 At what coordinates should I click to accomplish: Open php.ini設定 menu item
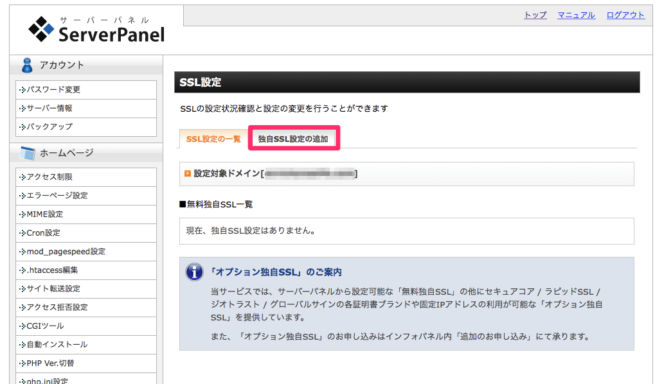(86, 379)
